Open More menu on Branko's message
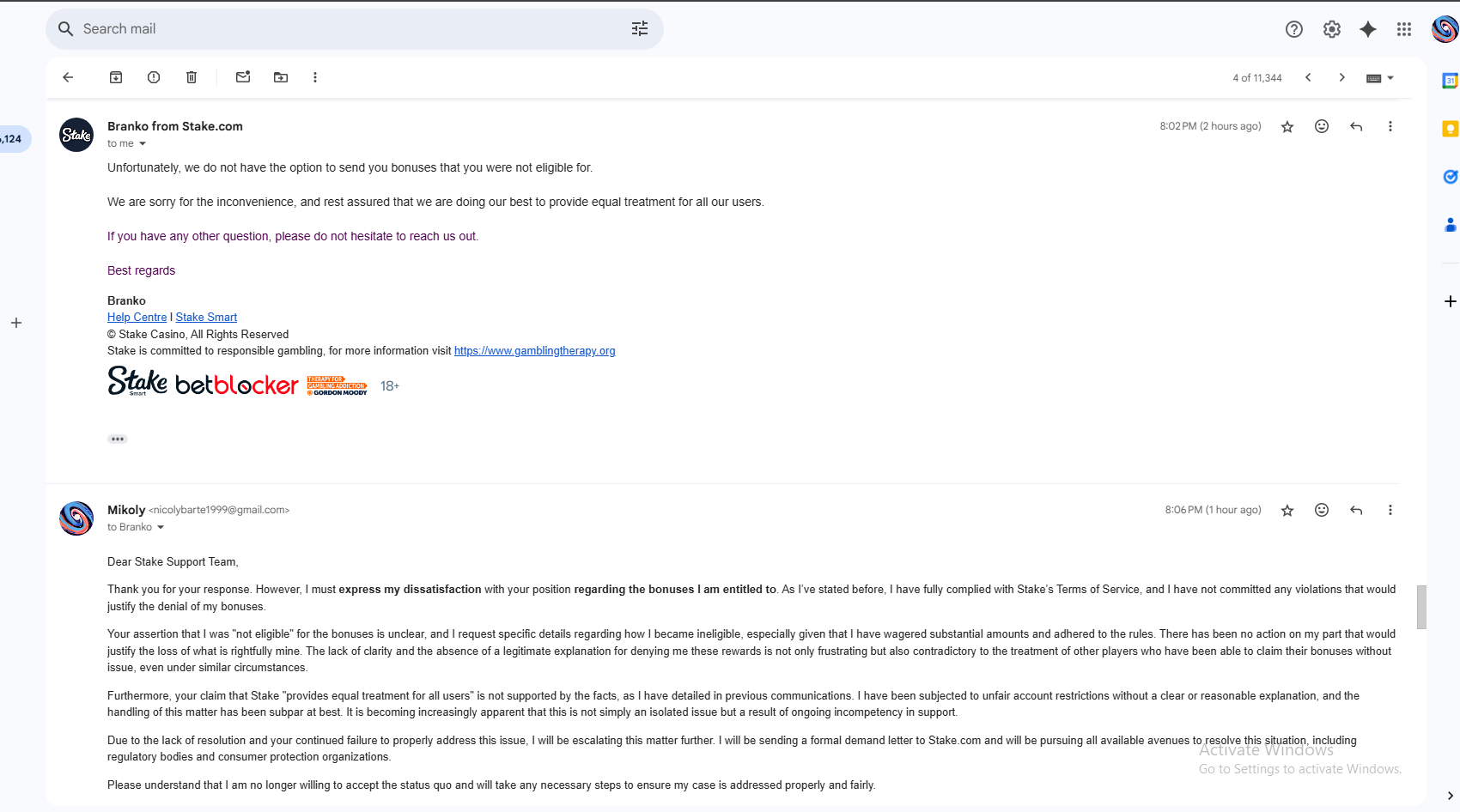 click(1390, 126)
